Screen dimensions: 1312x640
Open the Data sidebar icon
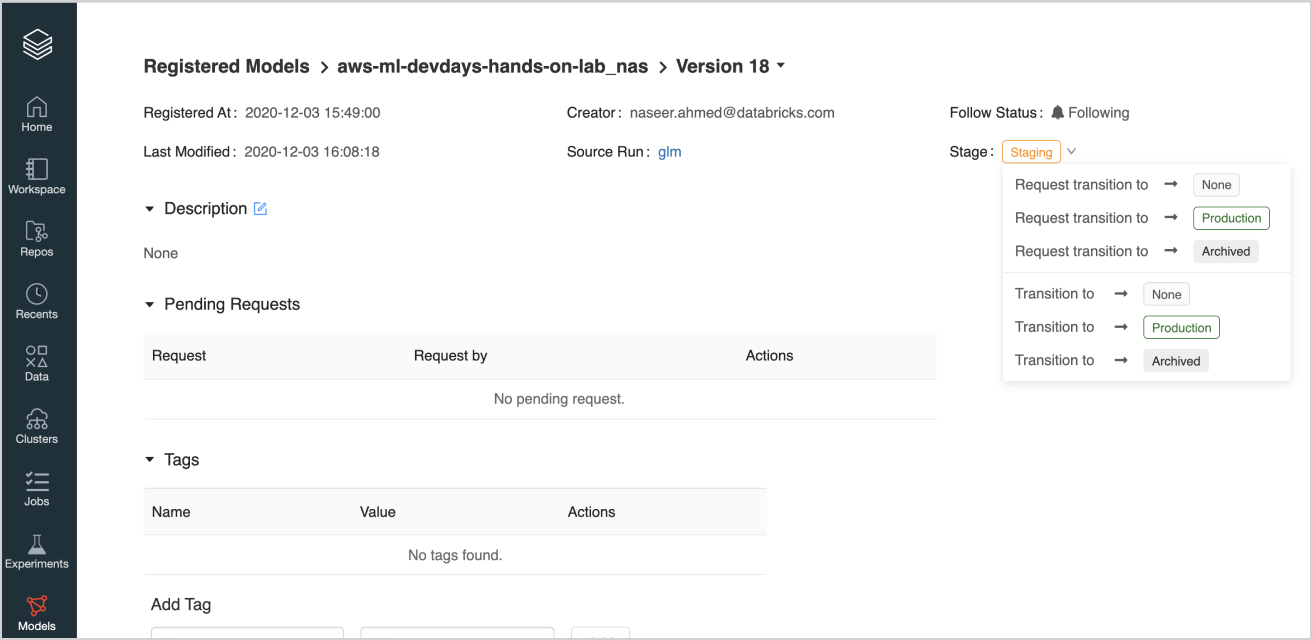[x=37, y=363]
